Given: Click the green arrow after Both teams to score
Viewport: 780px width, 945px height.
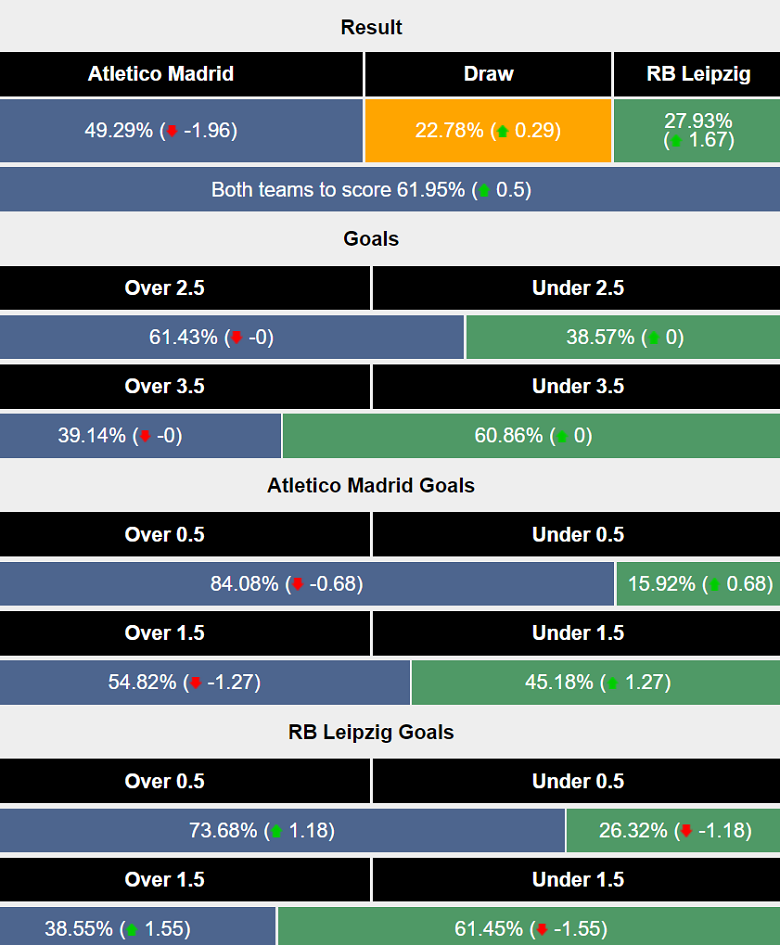Looking at the screenshot, I should (484, 190).
